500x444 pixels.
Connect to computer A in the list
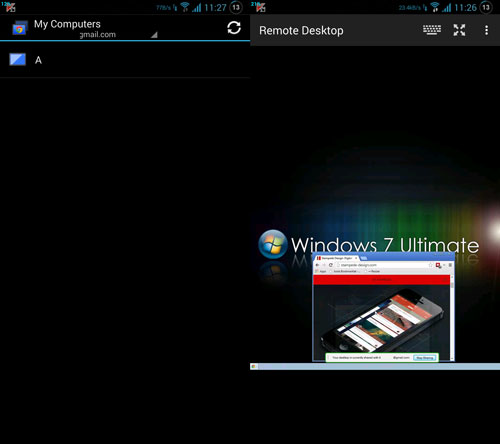tap(125, 60)
